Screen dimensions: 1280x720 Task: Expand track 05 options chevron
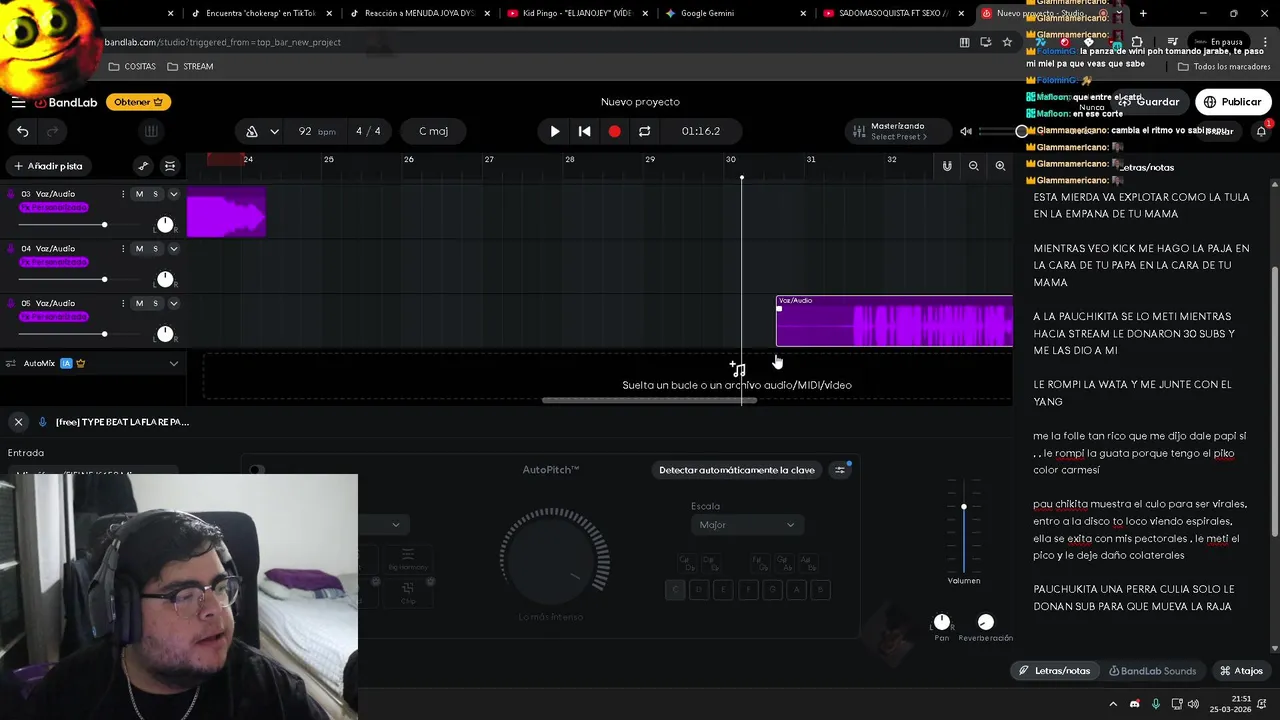(173, 303)
